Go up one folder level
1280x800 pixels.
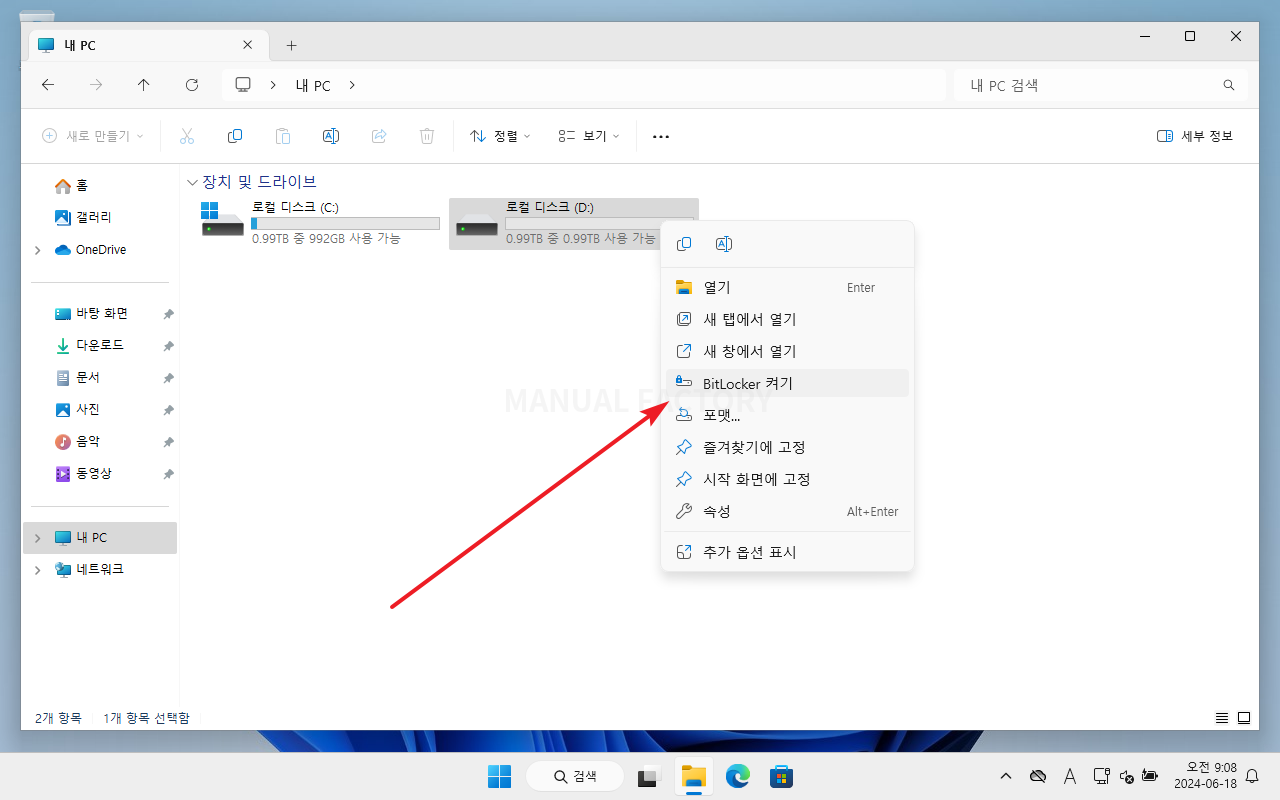pos(144,85)
